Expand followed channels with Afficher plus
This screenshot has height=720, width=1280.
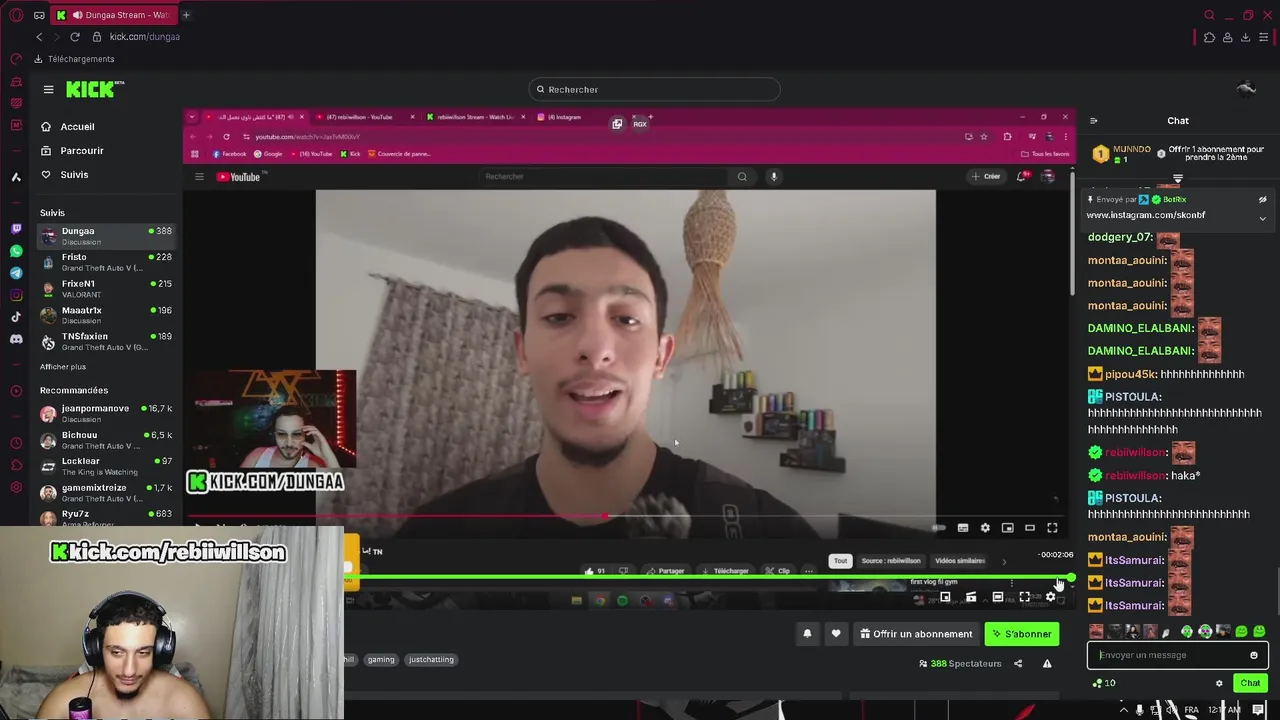tap(63, 367)
